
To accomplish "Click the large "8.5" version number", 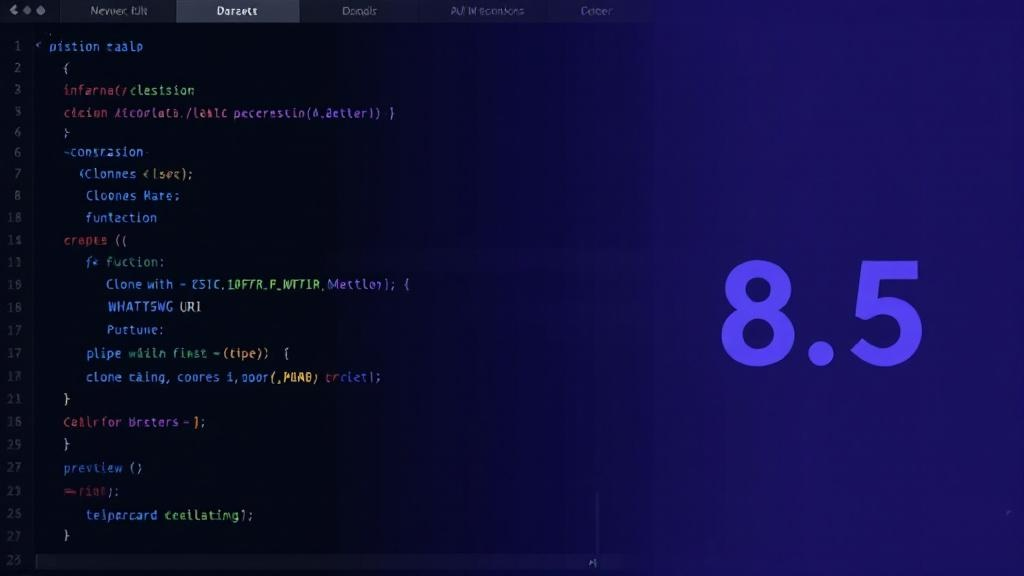I will (820, 314).
